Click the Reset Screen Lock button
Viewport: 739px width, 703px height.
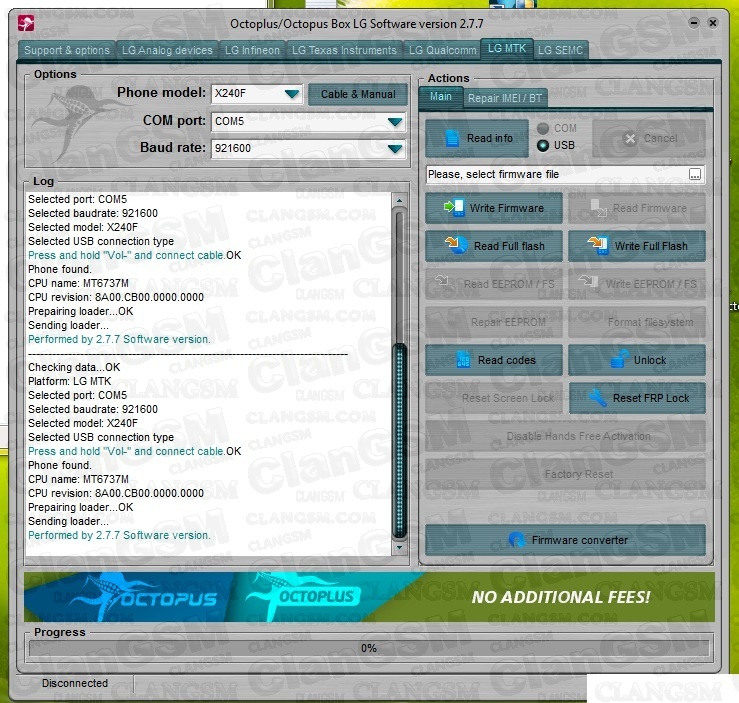[x=493, y=398]
